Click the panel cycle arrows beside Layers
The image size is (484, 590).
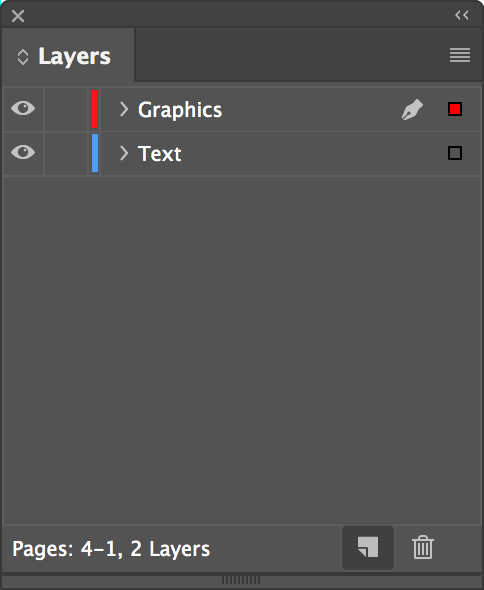point(23,57)
